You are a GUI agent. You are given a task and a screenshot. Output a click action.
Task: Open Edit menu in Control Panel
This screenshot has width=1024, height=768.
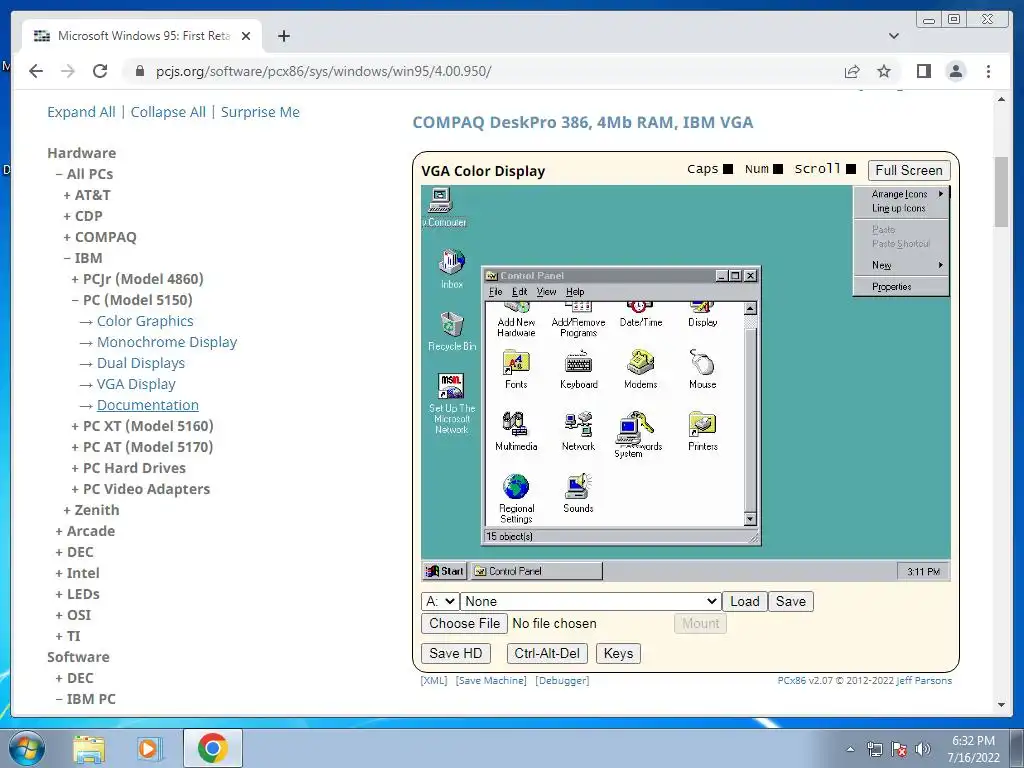click(x=519, y=292)
